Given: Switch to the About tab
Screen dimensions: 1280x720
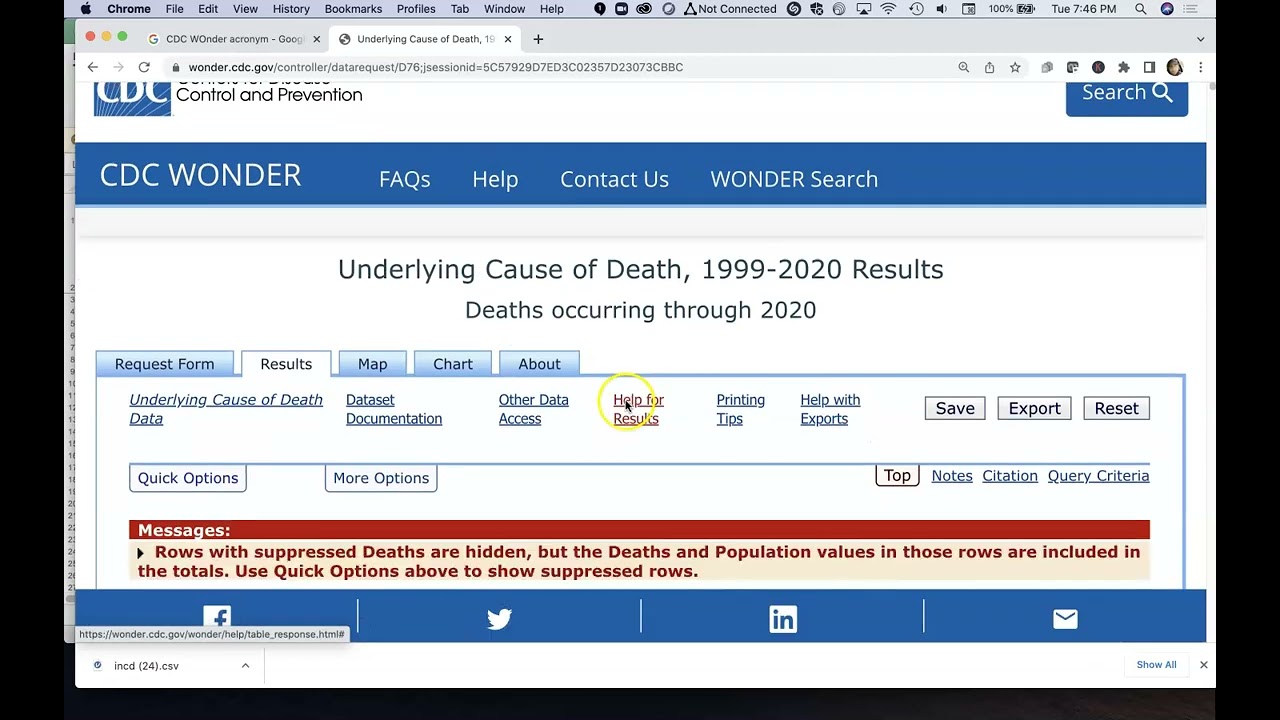Looking at the screenshot, I should [539, 364].
